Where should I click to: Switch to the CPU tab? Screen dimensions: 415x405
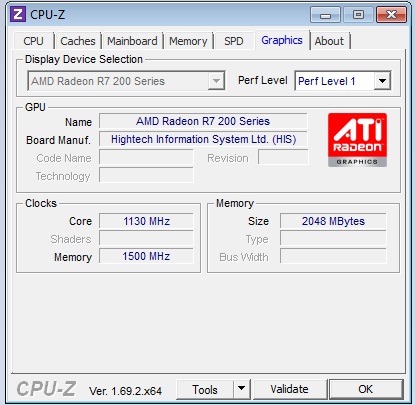[x=33, y=41]
